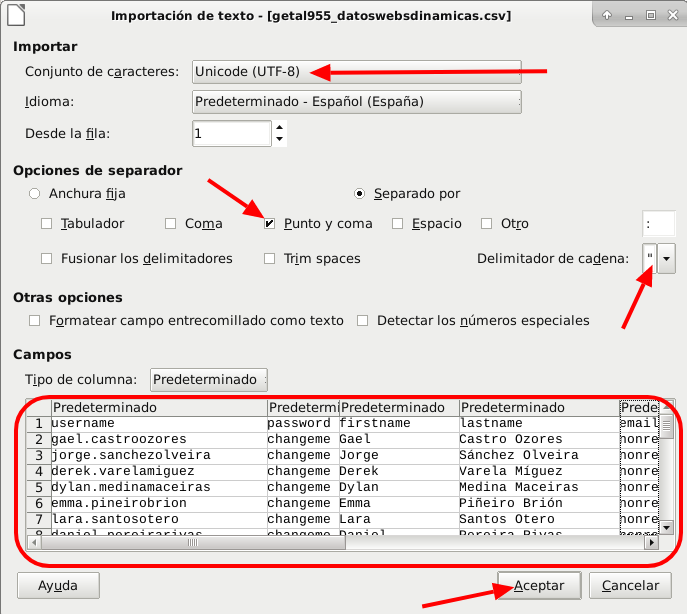Click the 'jorge.sanchezolveira' cell
The image size is (687, 614).
click(159, 455)
